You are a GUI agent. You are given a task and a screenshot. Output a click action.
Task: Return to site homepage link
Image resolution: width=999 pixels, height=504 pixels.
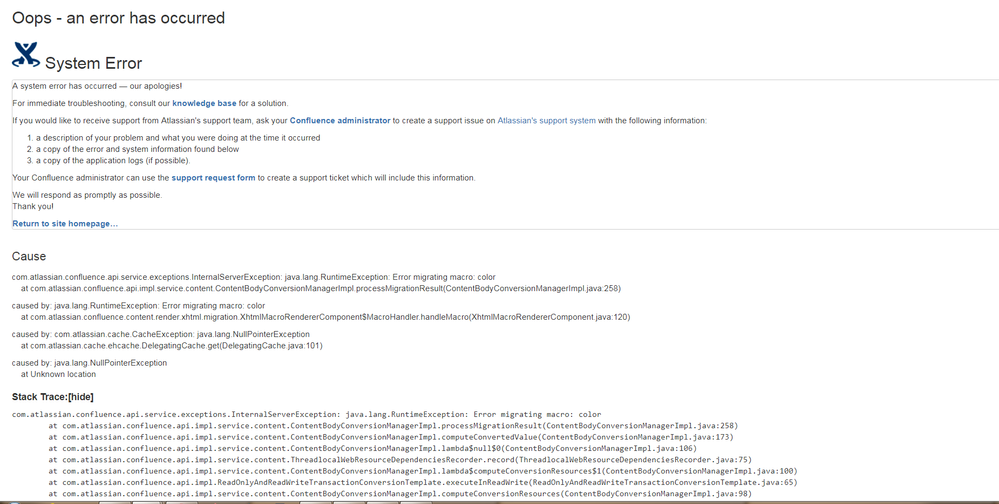coord(65,224)
